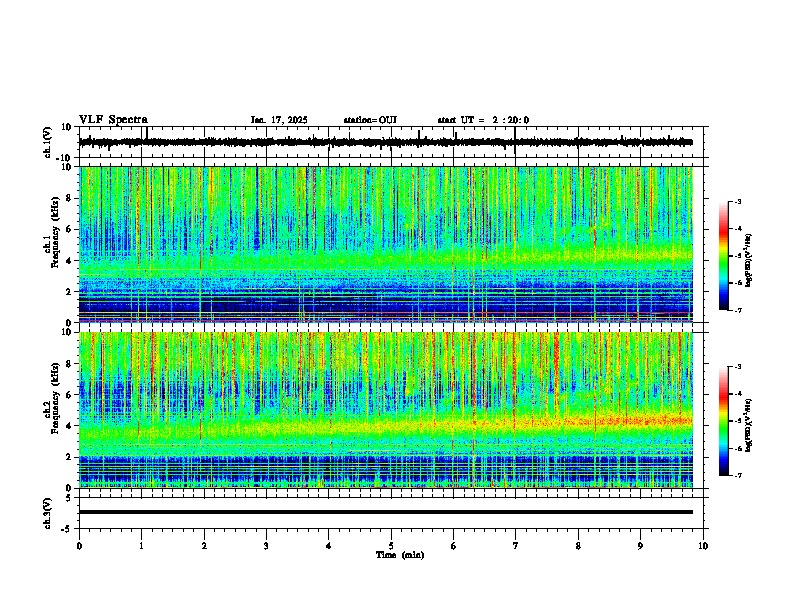Click time axis tick label 6
Viewport: 792px width, 612px height.
454,546
